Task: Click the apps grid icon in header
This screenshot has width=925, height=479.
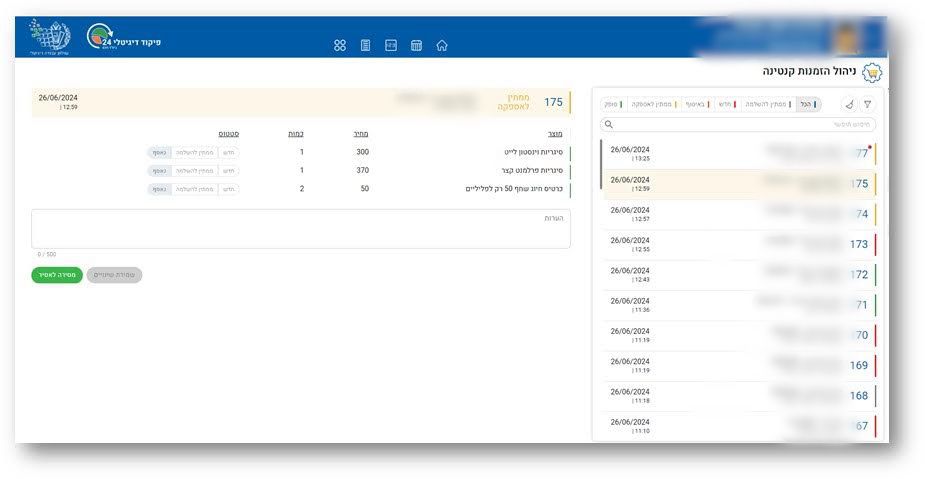Action: click(340, 45)
